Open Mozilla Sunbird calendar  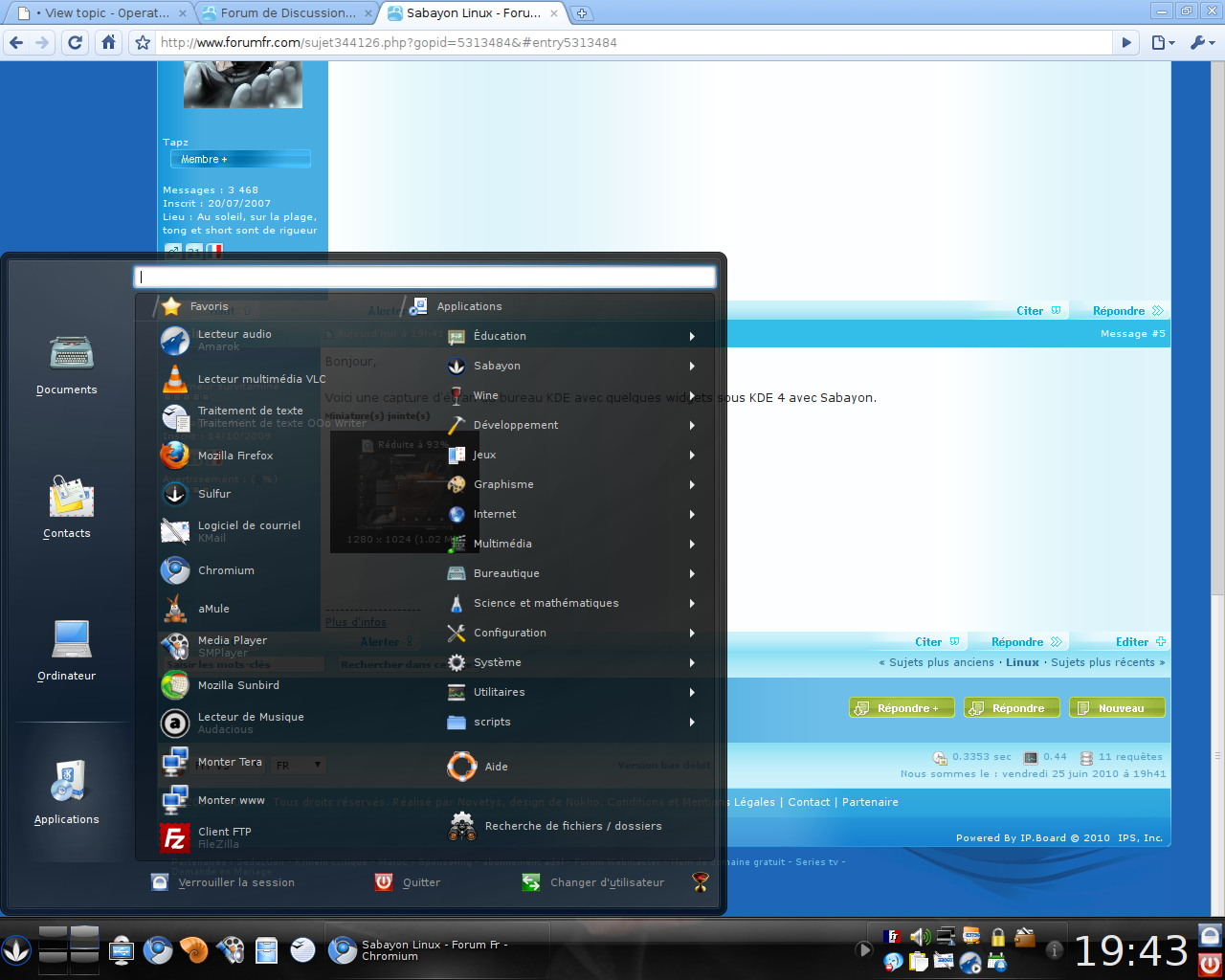click(x=237, y=685)
